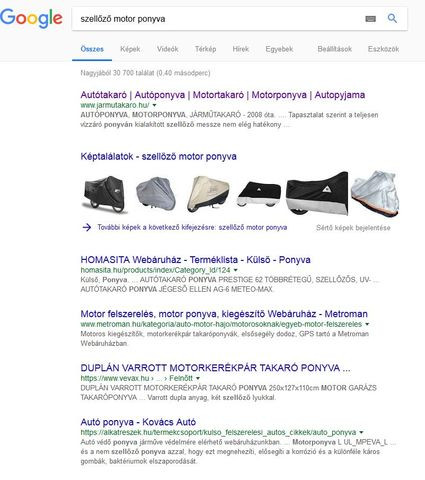
Task: Switch to the Videók tab
Action: [168, 49]
